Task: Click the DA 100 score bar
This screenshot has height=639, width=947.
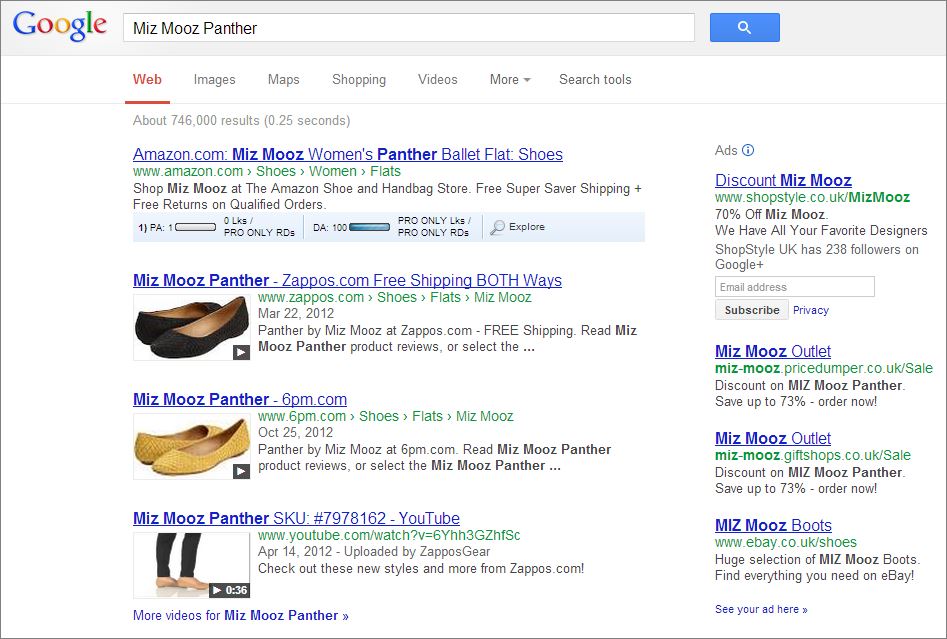Action: click(370, 227)
